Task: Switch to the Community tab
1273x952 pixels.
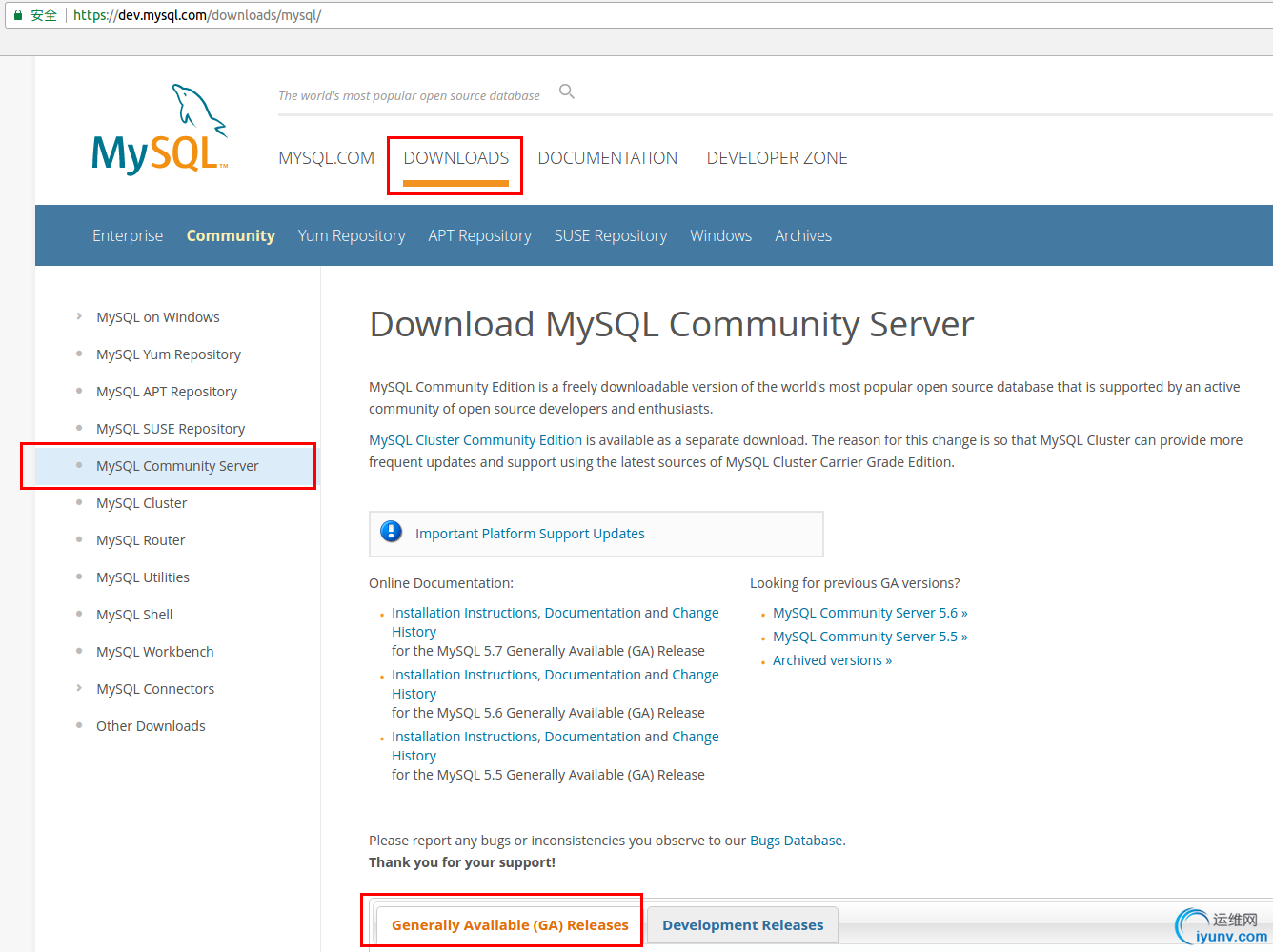Action: pyautogui.click(x=231, y=235)
